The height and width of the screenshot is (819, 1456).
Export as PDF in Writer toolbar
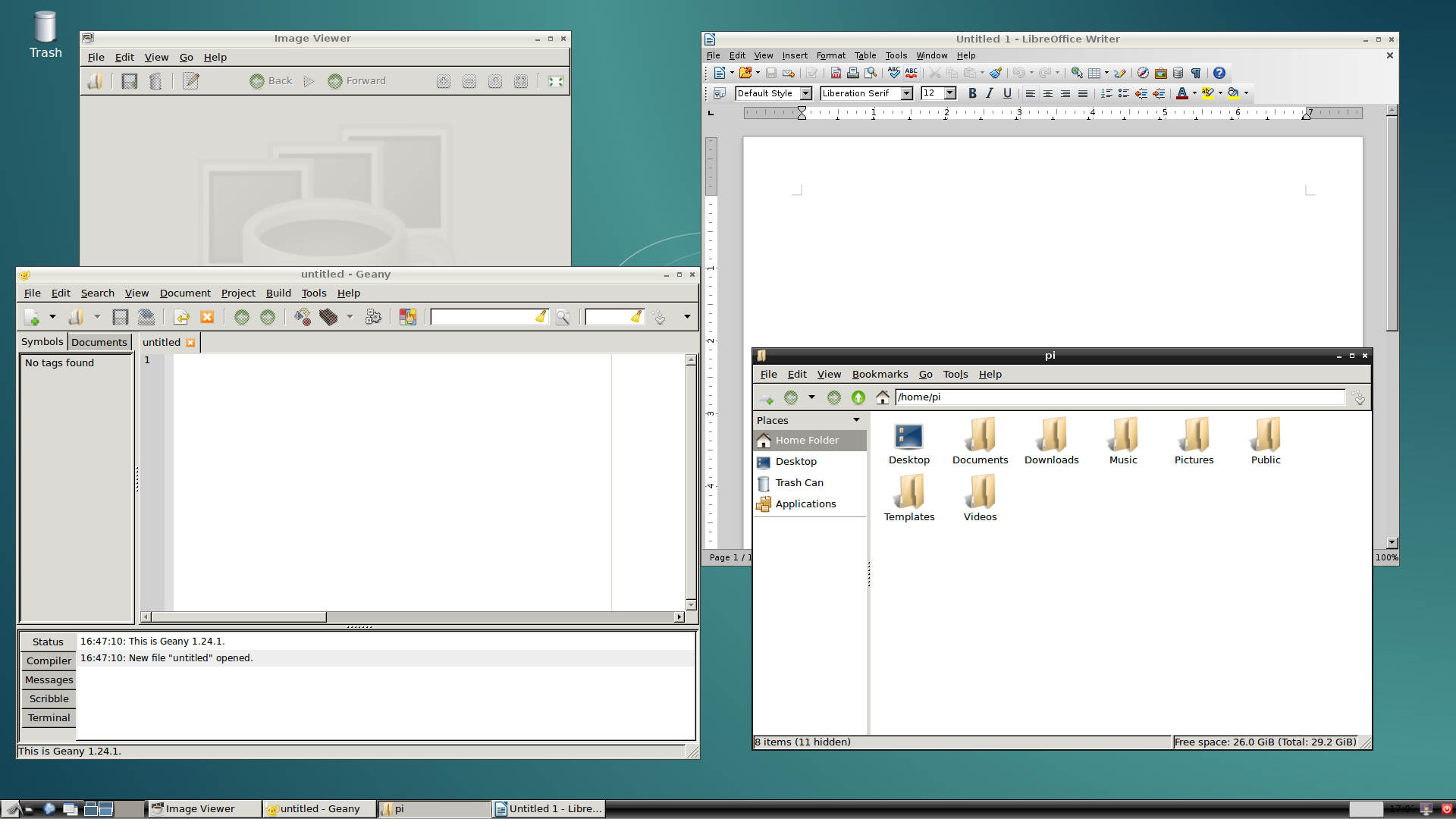pyautogui.click(x=836, y=73)
